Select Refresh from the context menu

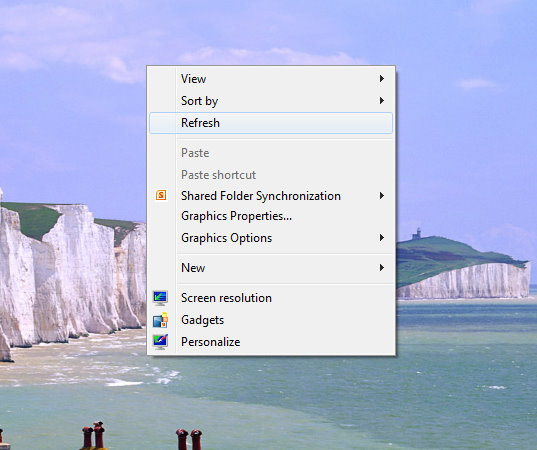tap(271, 123)
